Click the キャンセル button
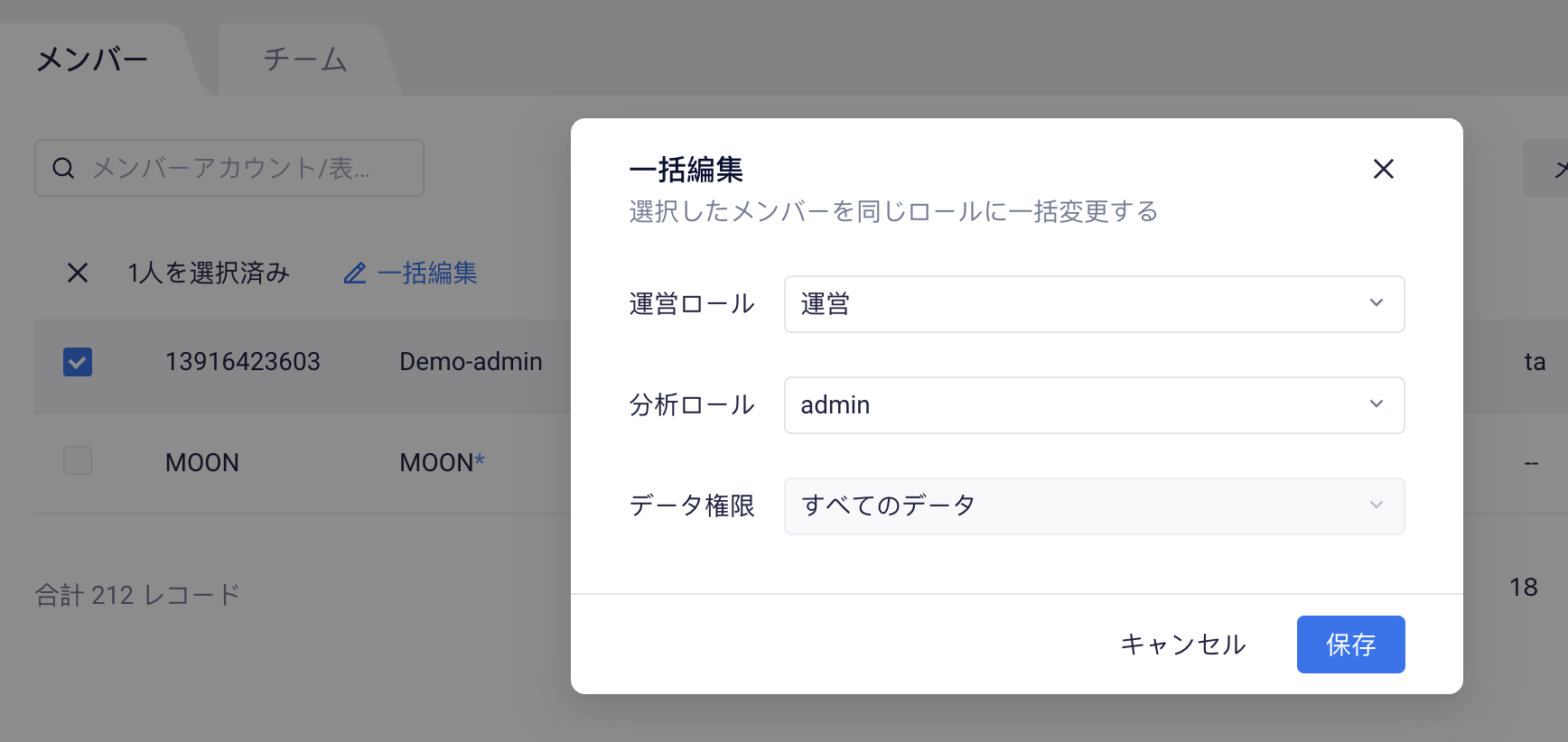The height and width of the screenshot is (742, 1568). tap(1183, 645)
